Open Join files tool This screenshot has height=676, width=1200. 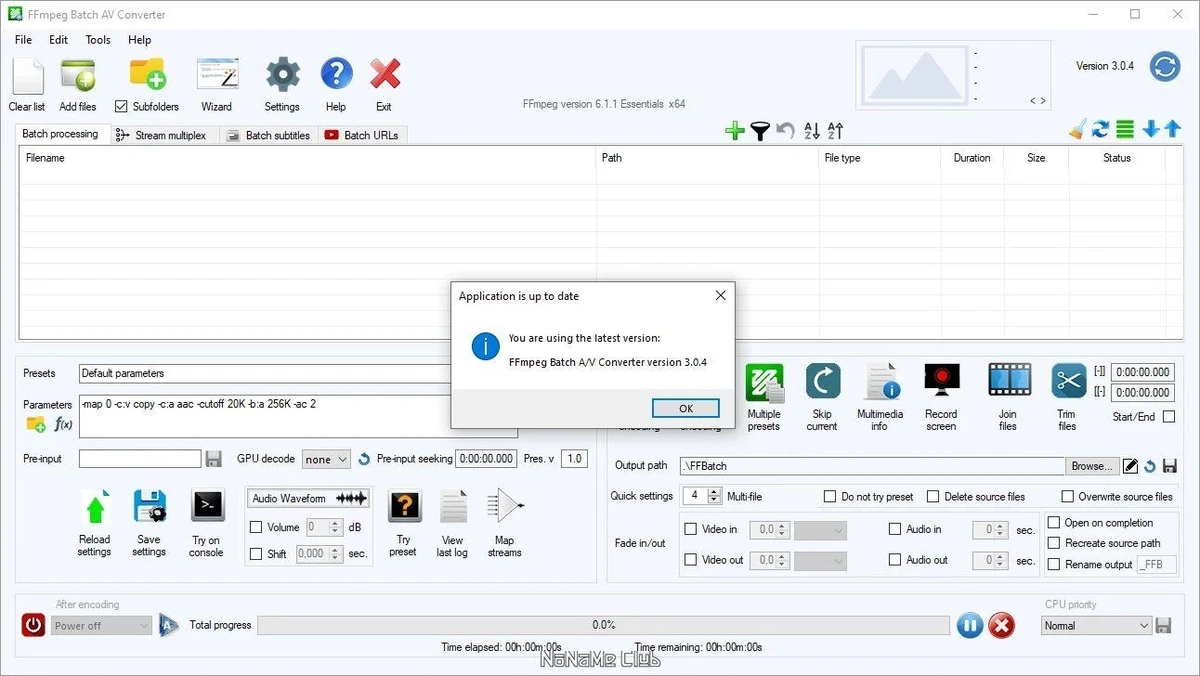pyautogui.click(x=1009, y=381)
